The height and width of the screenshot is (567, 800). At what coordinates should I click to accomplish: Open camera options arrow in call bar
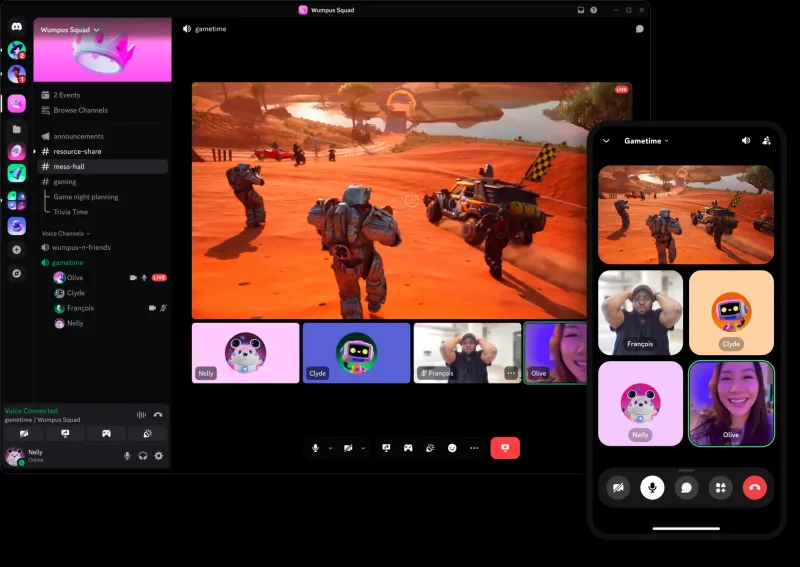(363, 448)
